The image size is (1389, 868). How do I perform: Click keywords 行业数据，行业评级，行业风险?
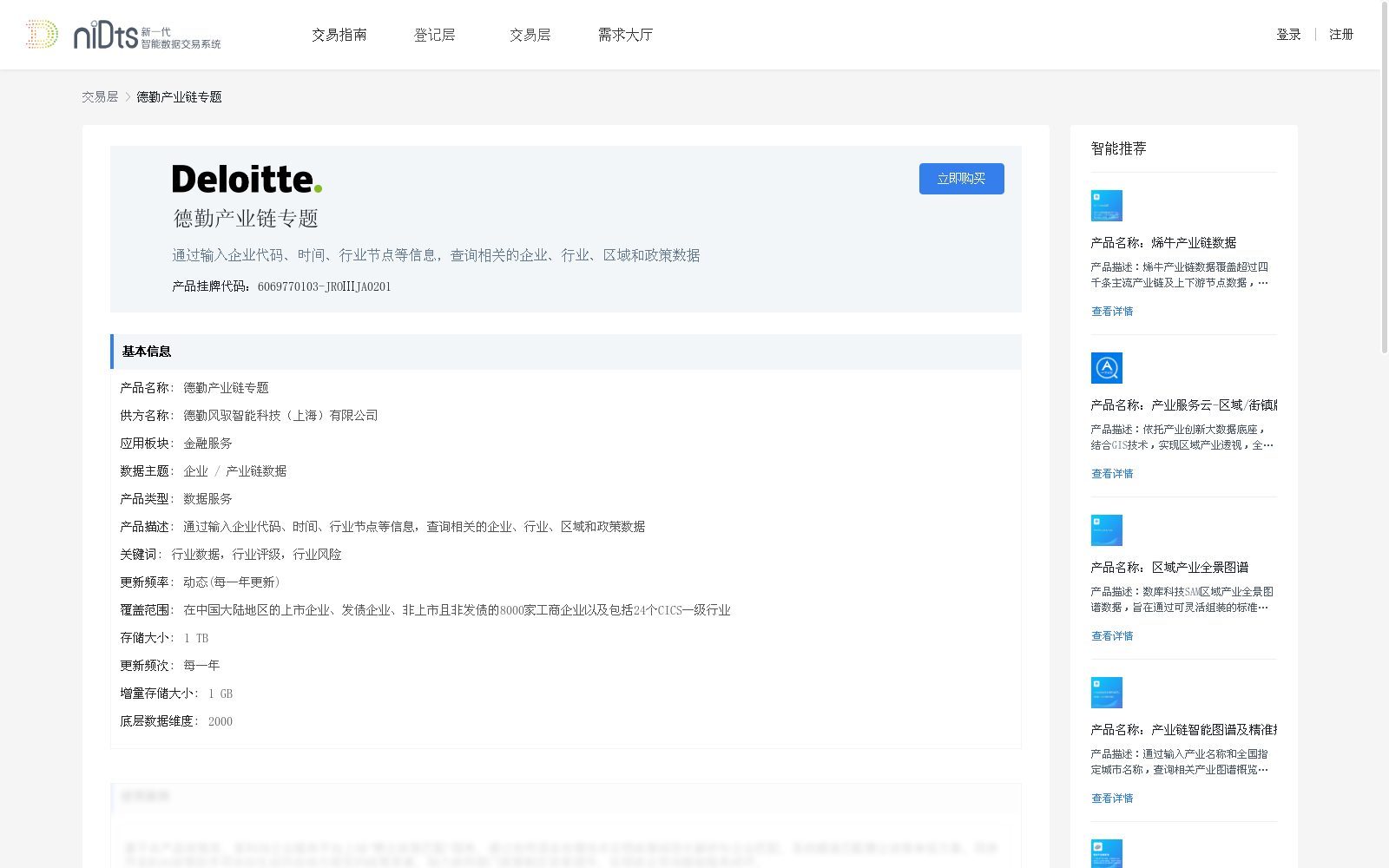pos(256,555)
